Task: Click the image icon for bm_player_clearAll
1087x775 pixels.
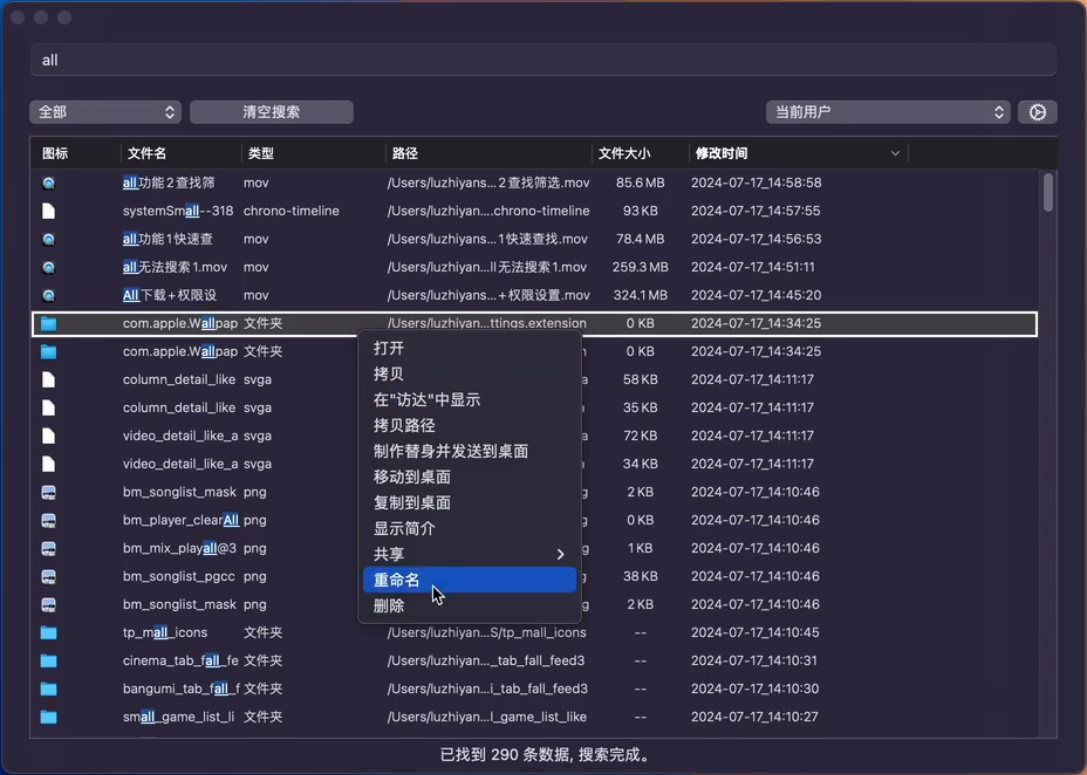Action: click(49, 521)
